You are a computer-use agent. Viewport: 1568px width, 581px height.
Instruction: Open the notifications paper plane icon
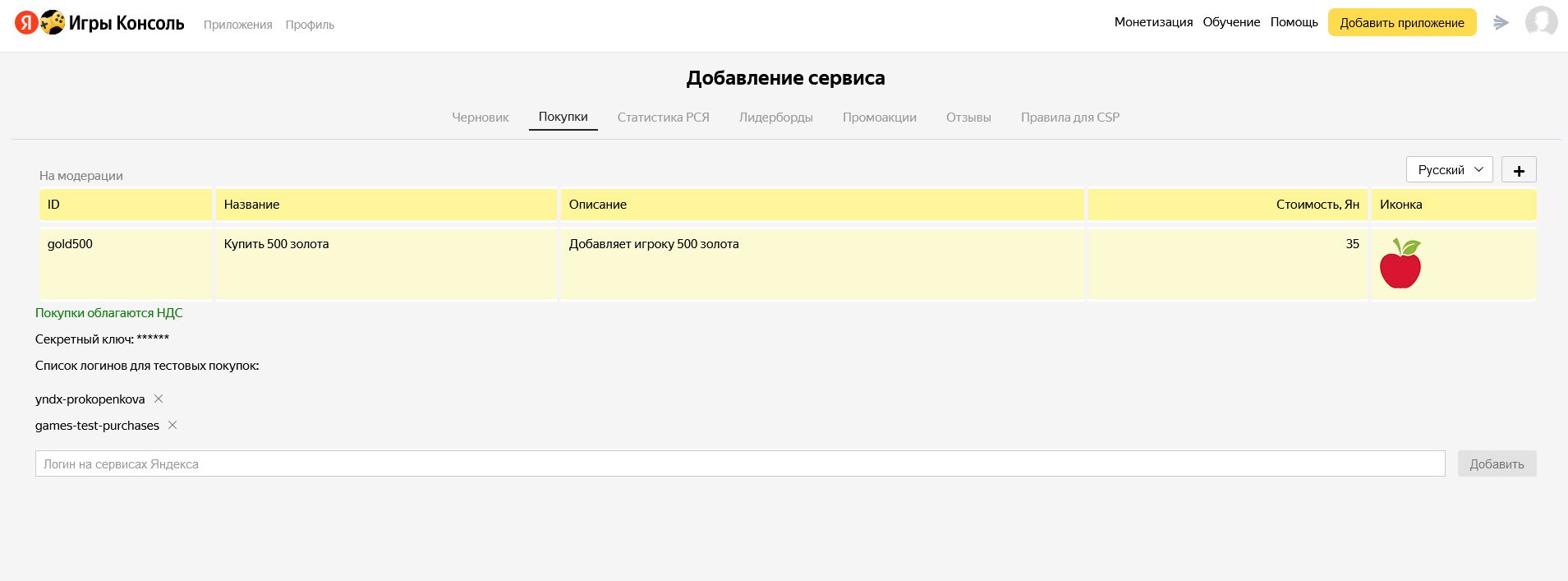click(x=1501, y=23)
